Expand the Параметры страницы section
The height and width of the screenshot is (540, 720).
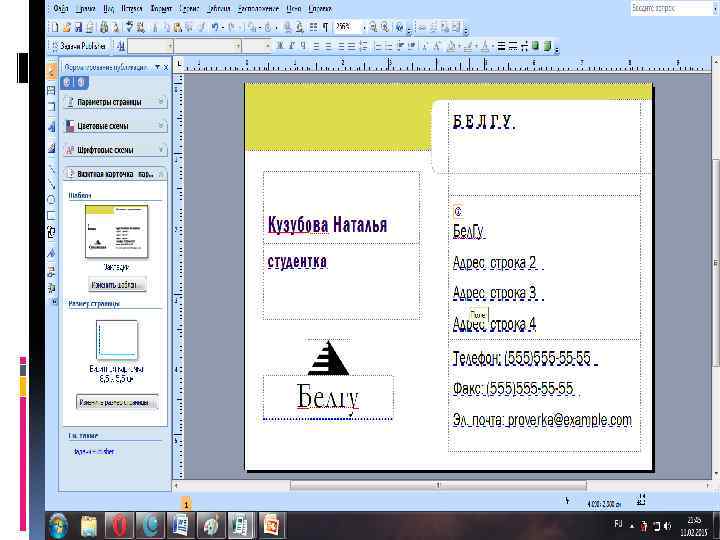[115, 102]
